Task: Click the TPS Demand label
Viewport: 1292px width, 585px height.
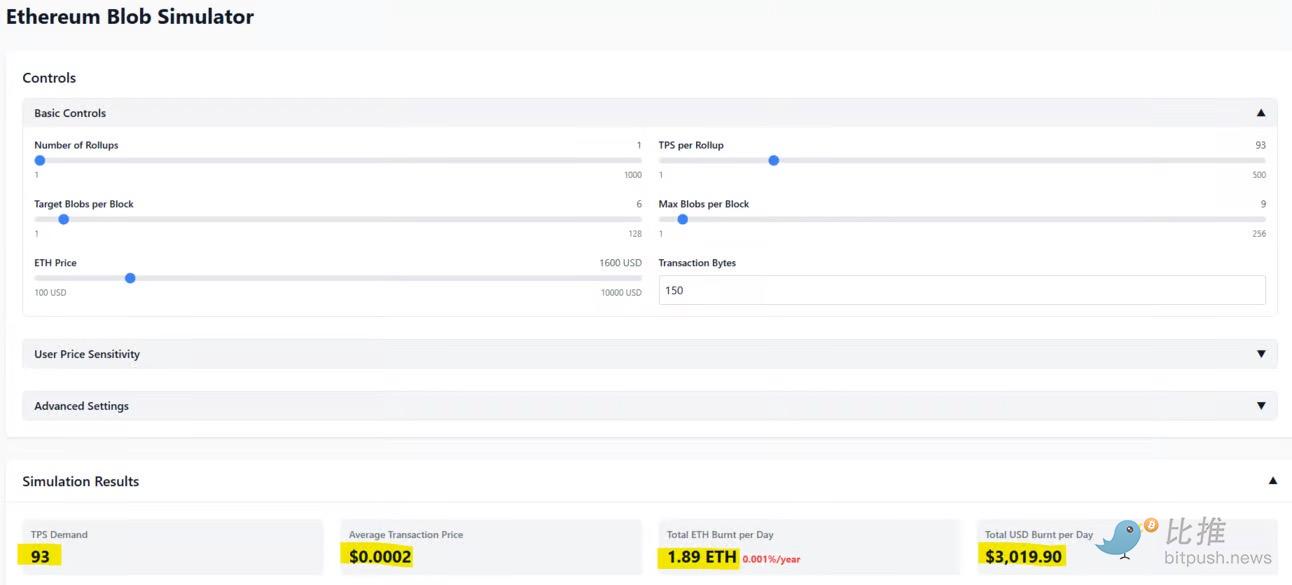Action: tap(59, 535)
